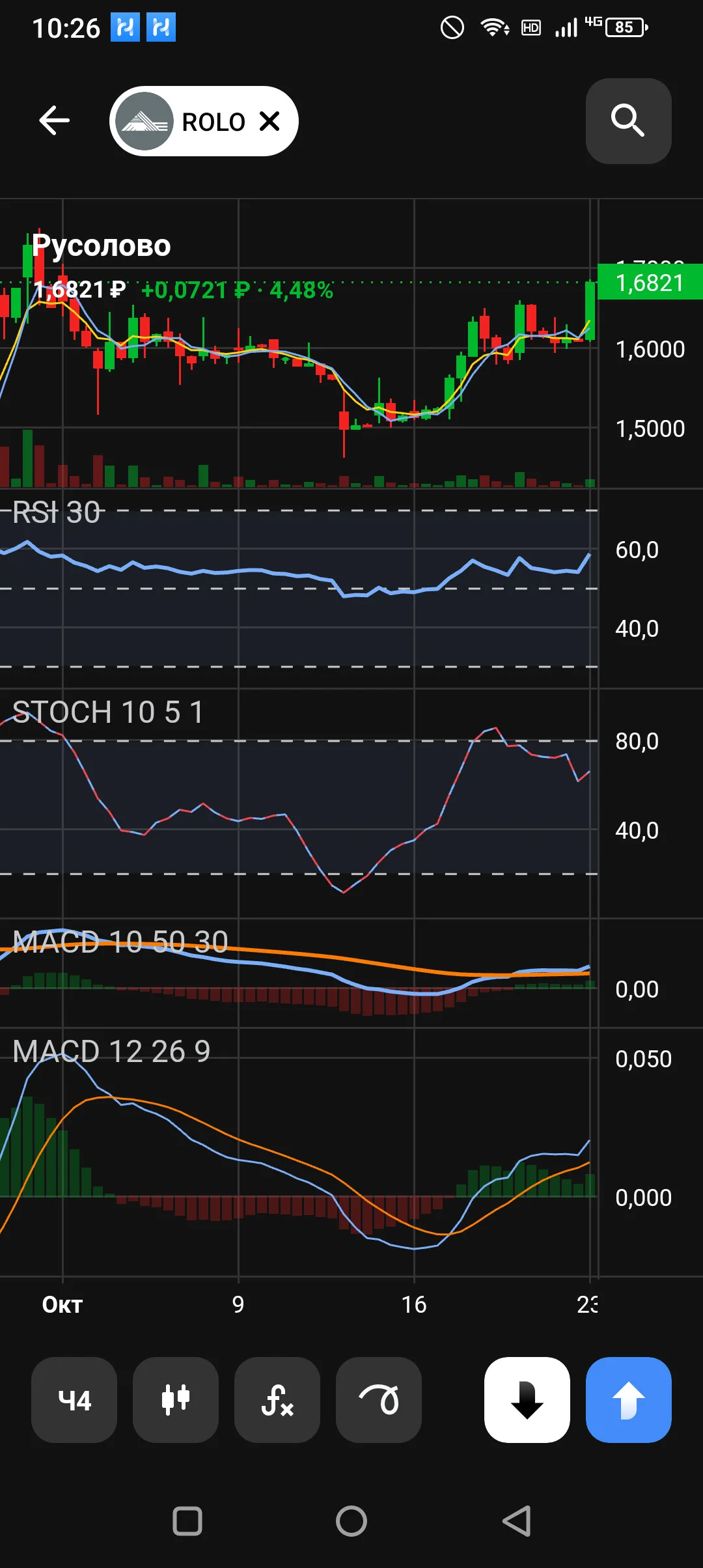The image size is (703, 1568).
Task: Tap the 1,6821 ₽ current price text
Action: coord(79,290)
